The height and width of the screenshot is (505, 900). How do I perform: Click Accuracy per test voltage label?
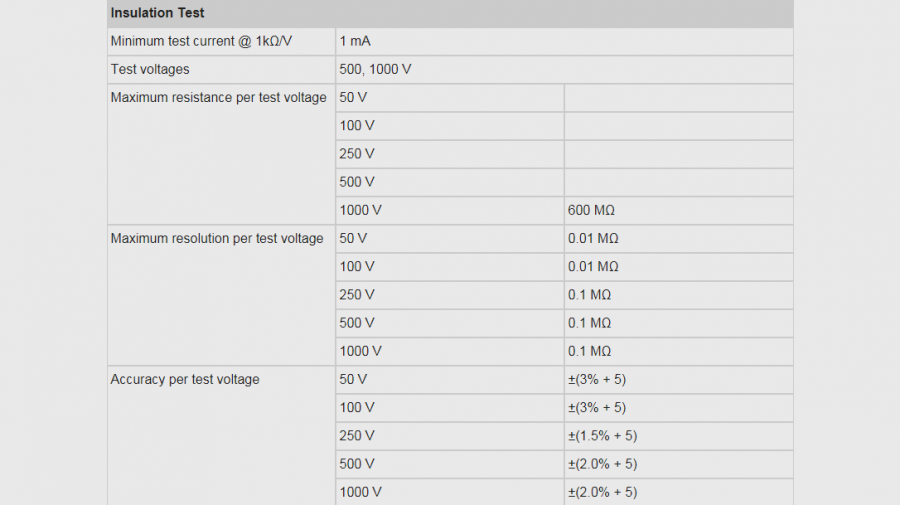pos(185,379)
